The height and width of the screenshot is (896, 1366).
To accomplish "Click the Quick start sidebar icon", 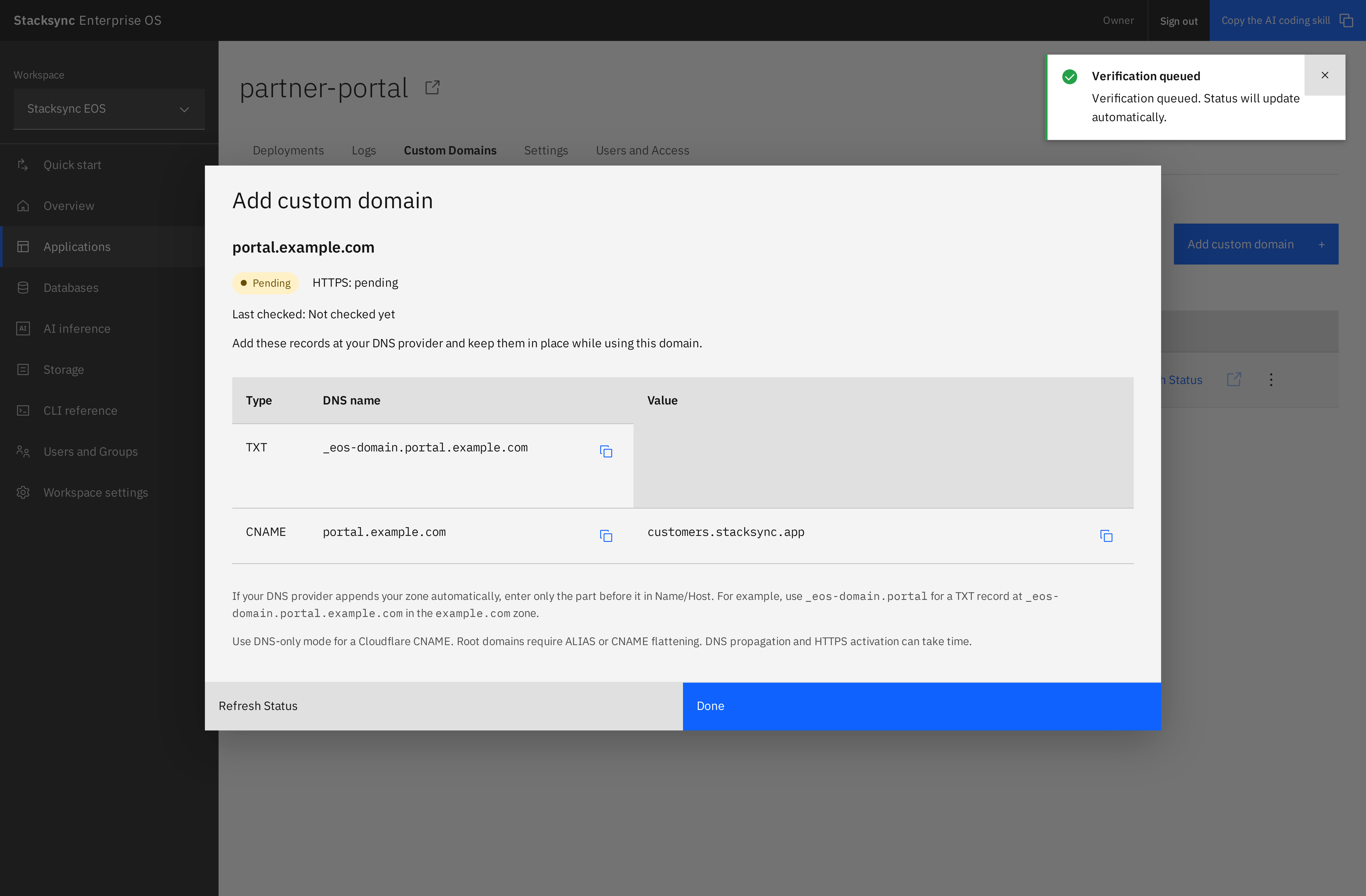I will (x=23, y=165).
